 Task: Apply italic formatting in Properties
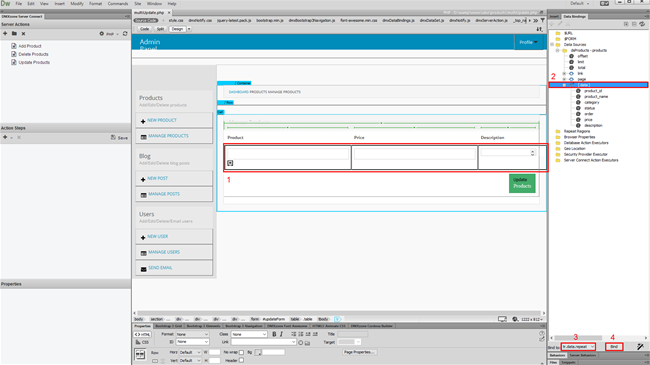(x=281, y=334)
